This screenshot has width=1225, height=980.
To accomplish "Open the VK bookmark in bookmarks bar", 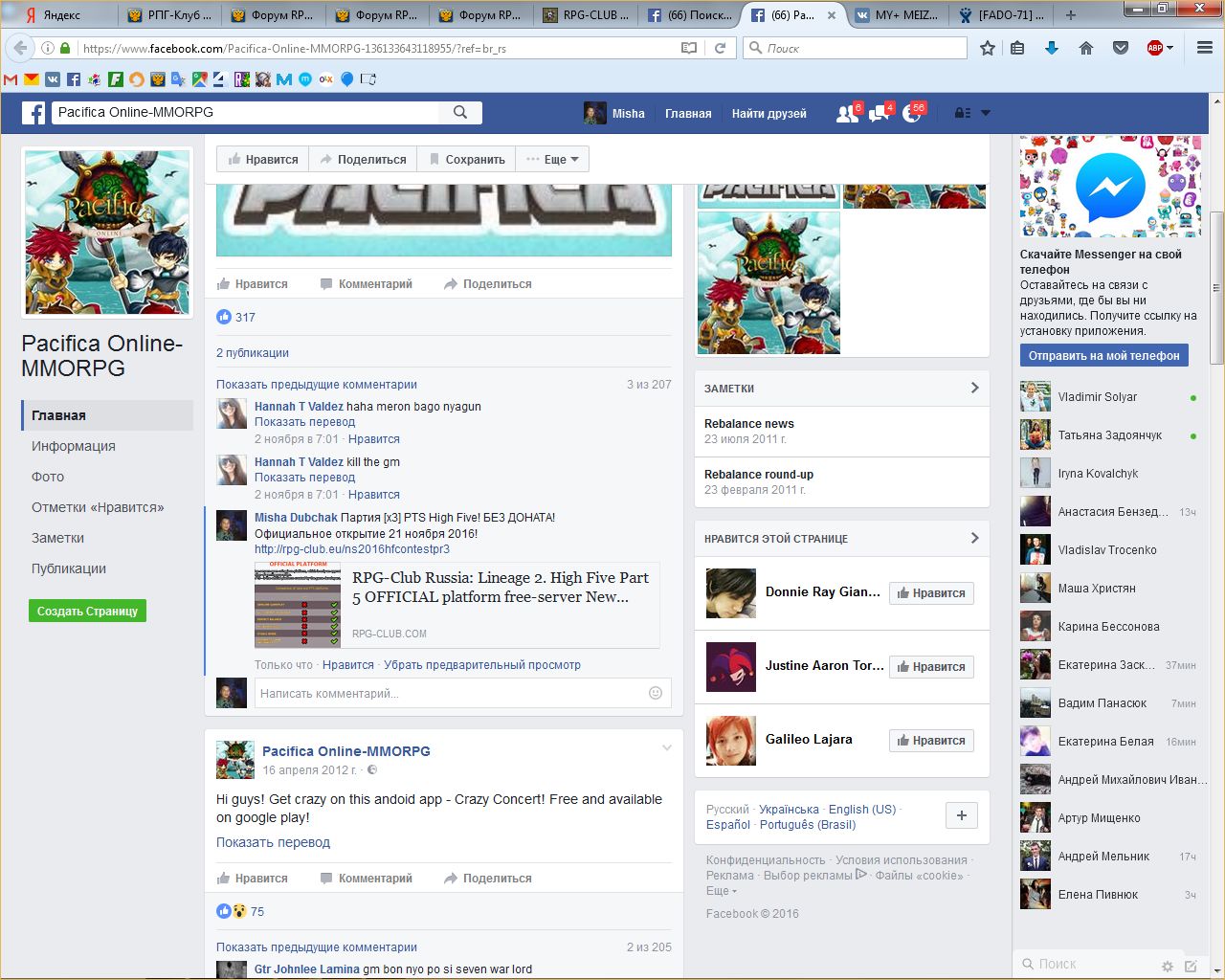I will 53,79.
